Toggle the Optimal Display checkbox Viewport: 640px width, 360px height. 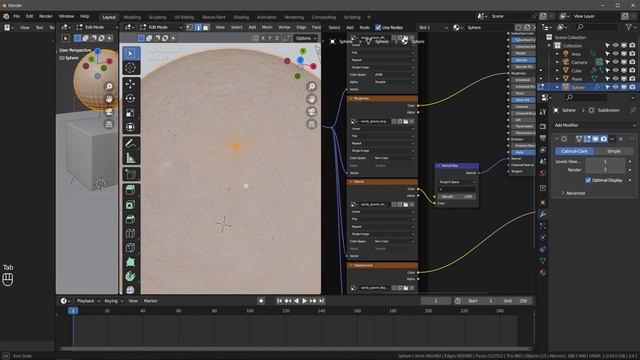tap(588, 180)
